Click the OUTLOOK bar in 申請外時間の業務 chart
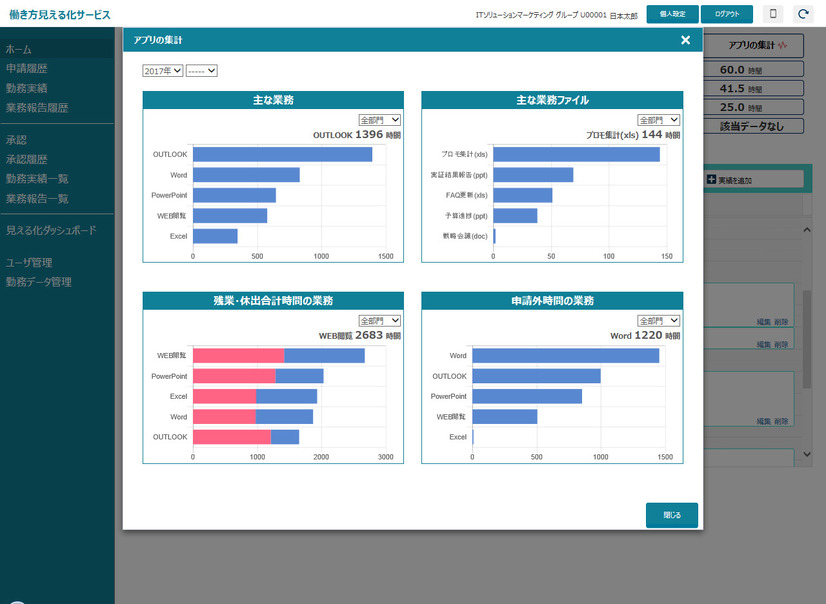826x604 pixels. (x=536, y=376)
